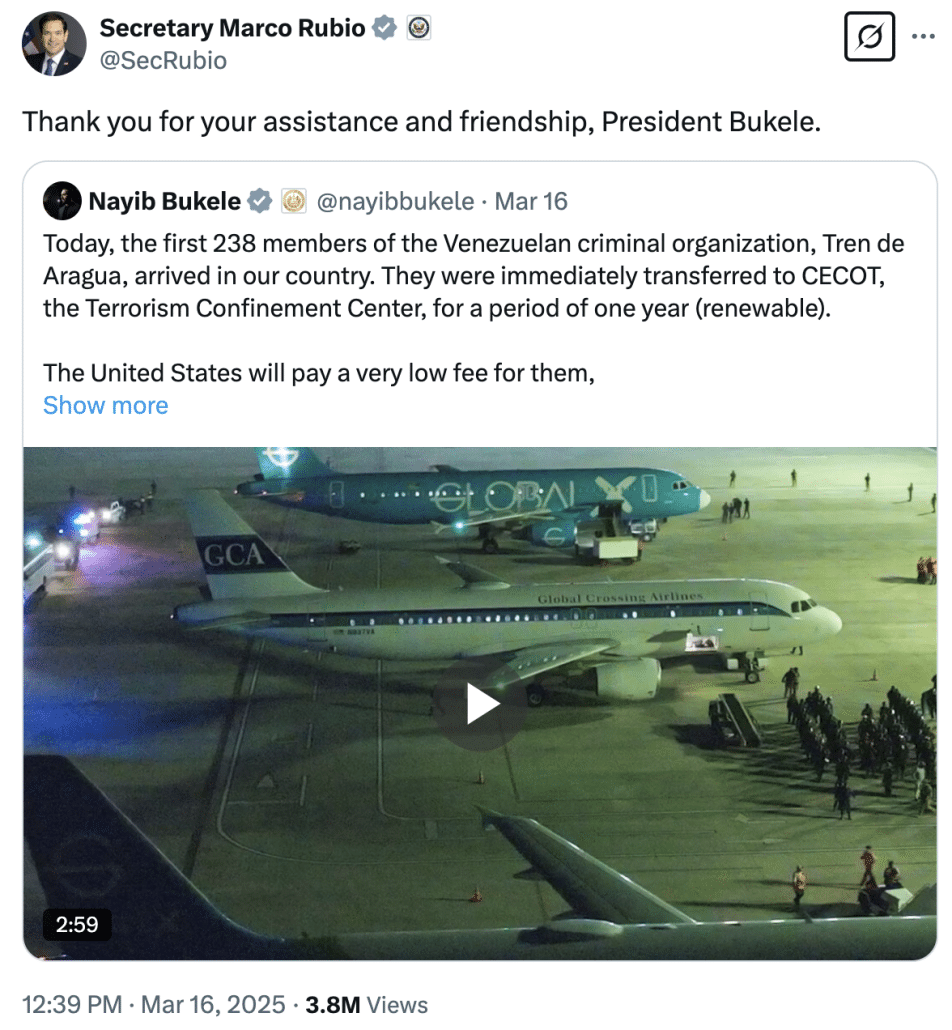Open Marco Rubio's profile avatar
The height and width of the screenshot is (1030, 952).
(53, 45)
